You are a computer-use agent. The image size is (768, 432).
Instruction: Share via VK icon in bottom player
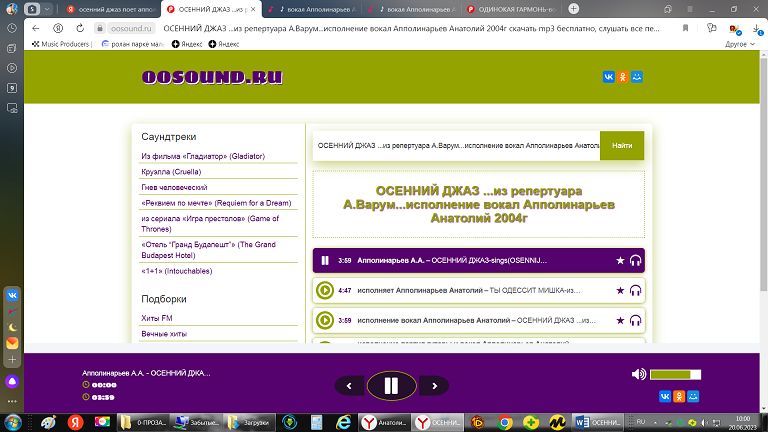click(665, 396)
